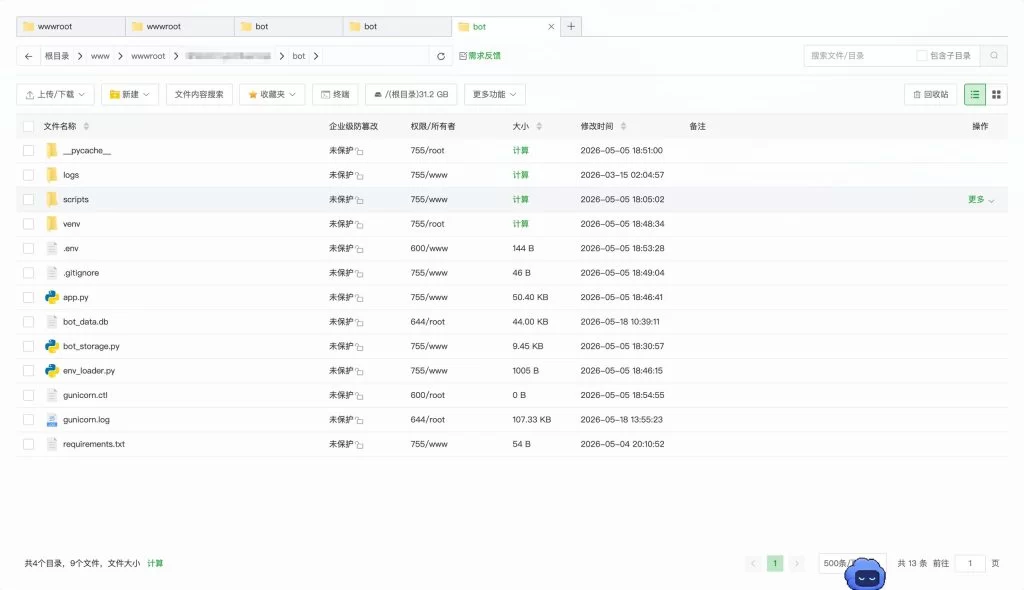Check the box for app.py row
The image size is (1024, 590).
click(28, 297)
